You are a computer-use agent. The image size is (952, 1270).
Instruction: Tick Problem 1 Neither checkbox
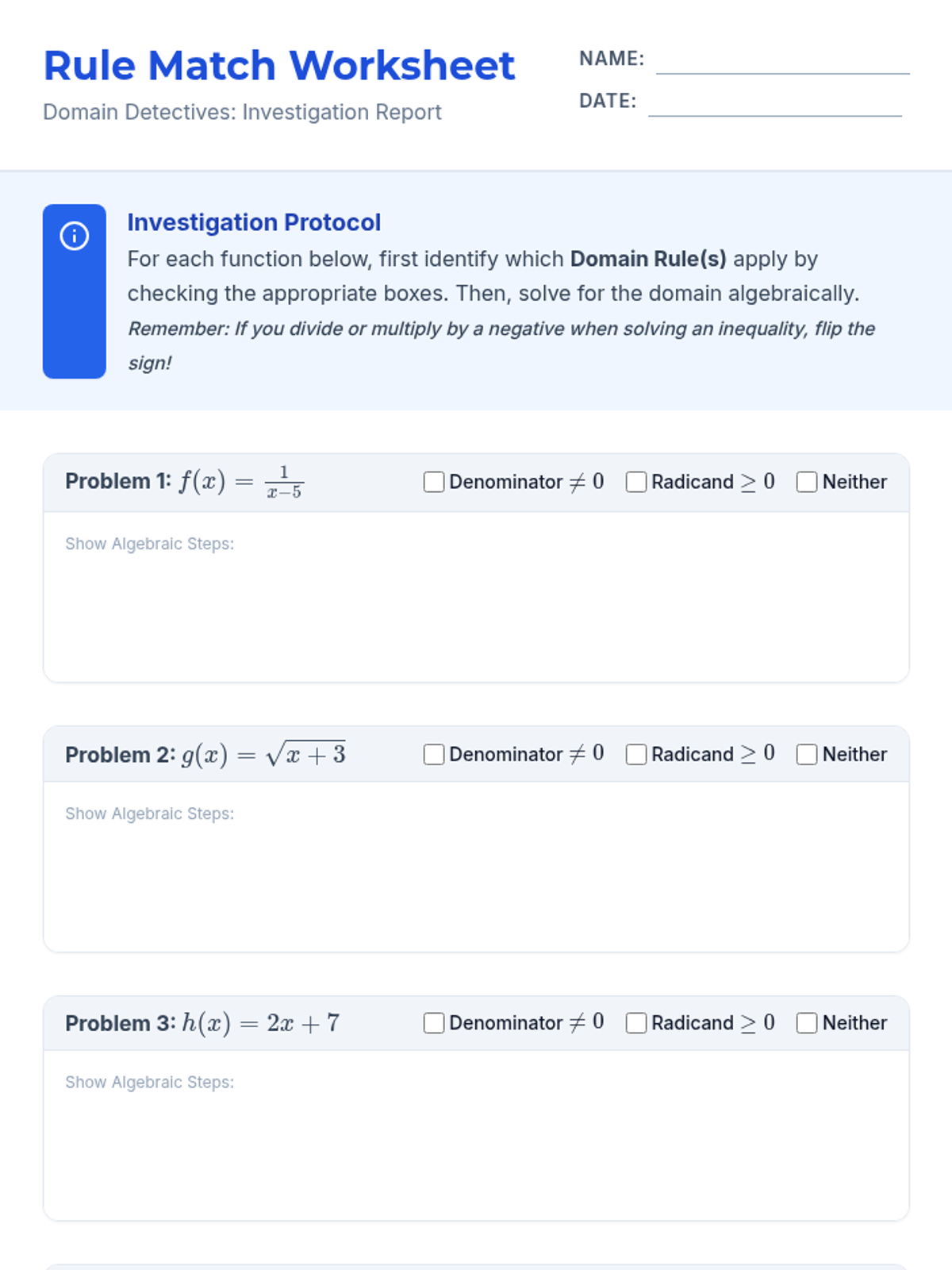point(807,482)
